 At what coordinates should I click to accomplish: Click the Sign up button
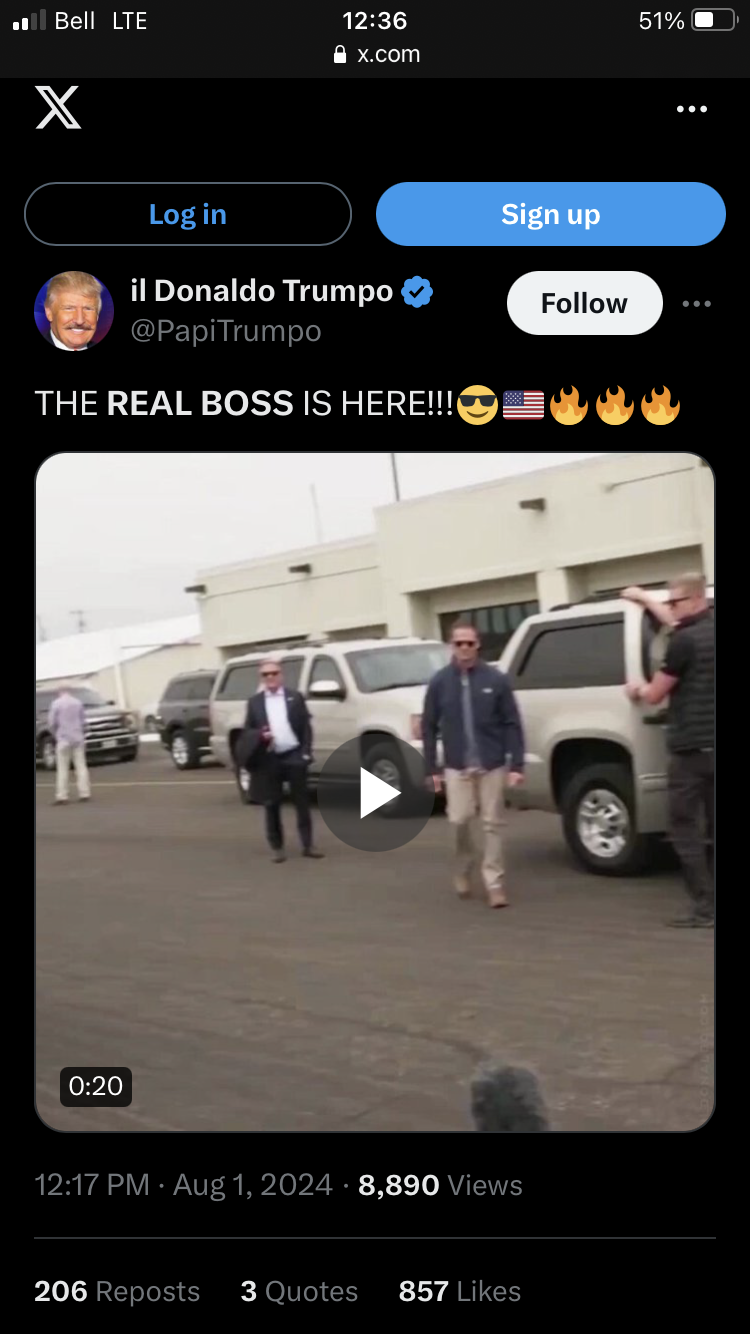tap(551, 214)
